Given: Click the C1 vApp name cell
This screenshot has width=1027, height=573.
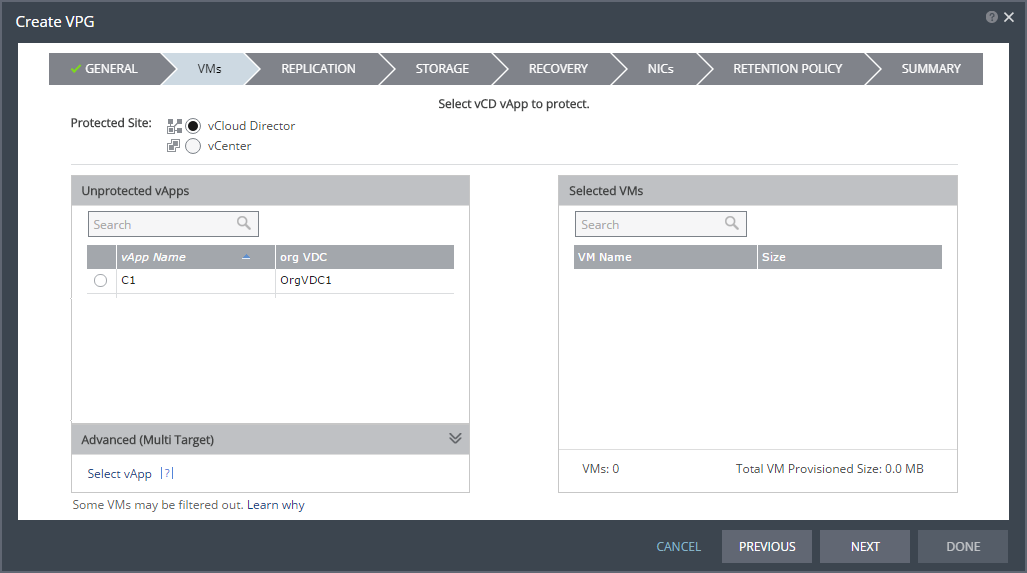Looking at the screenshot, I should (196, 280).
